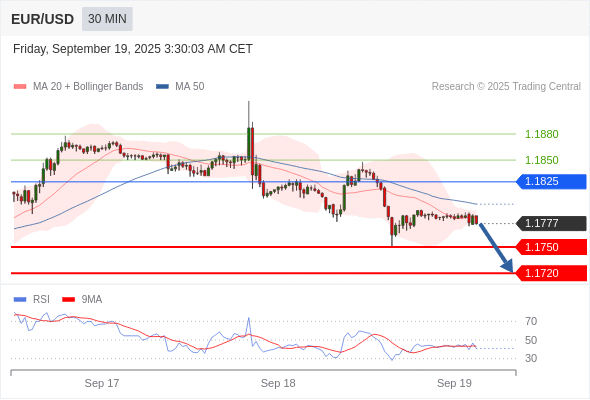
Task: Click the chart timestamp date line
Action: (x=133, y=49)
